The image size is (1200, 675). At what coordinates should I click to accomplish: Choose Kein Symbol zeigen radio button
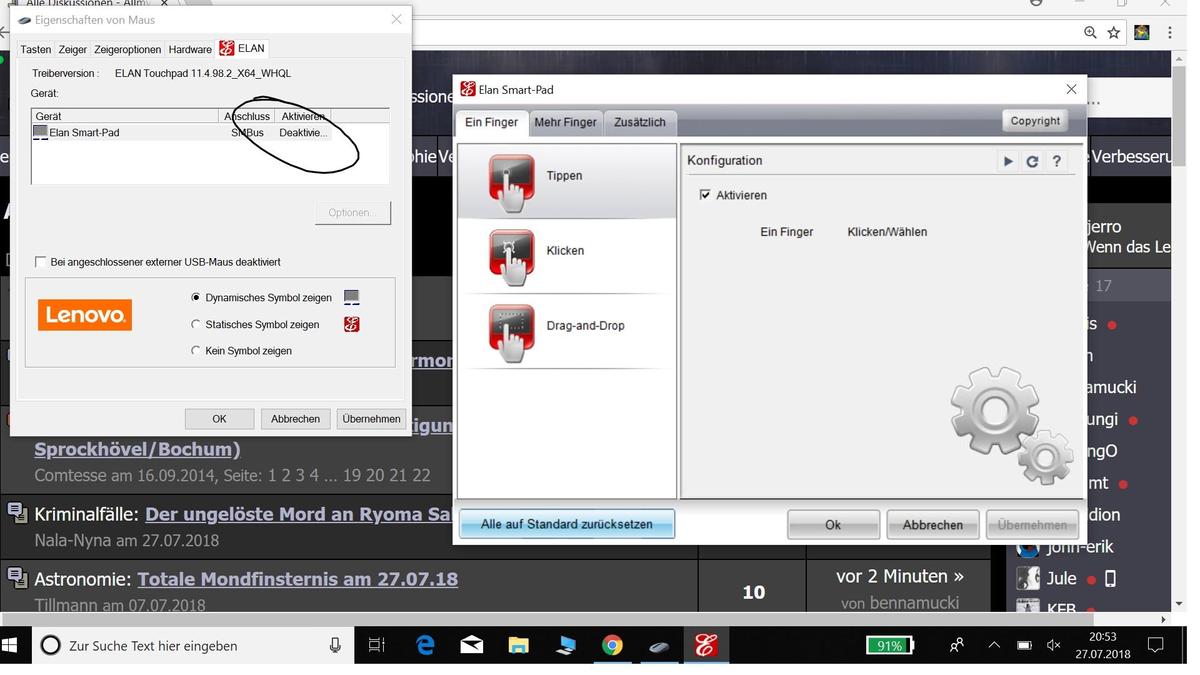pyautogui.click(x=196, y=351)
